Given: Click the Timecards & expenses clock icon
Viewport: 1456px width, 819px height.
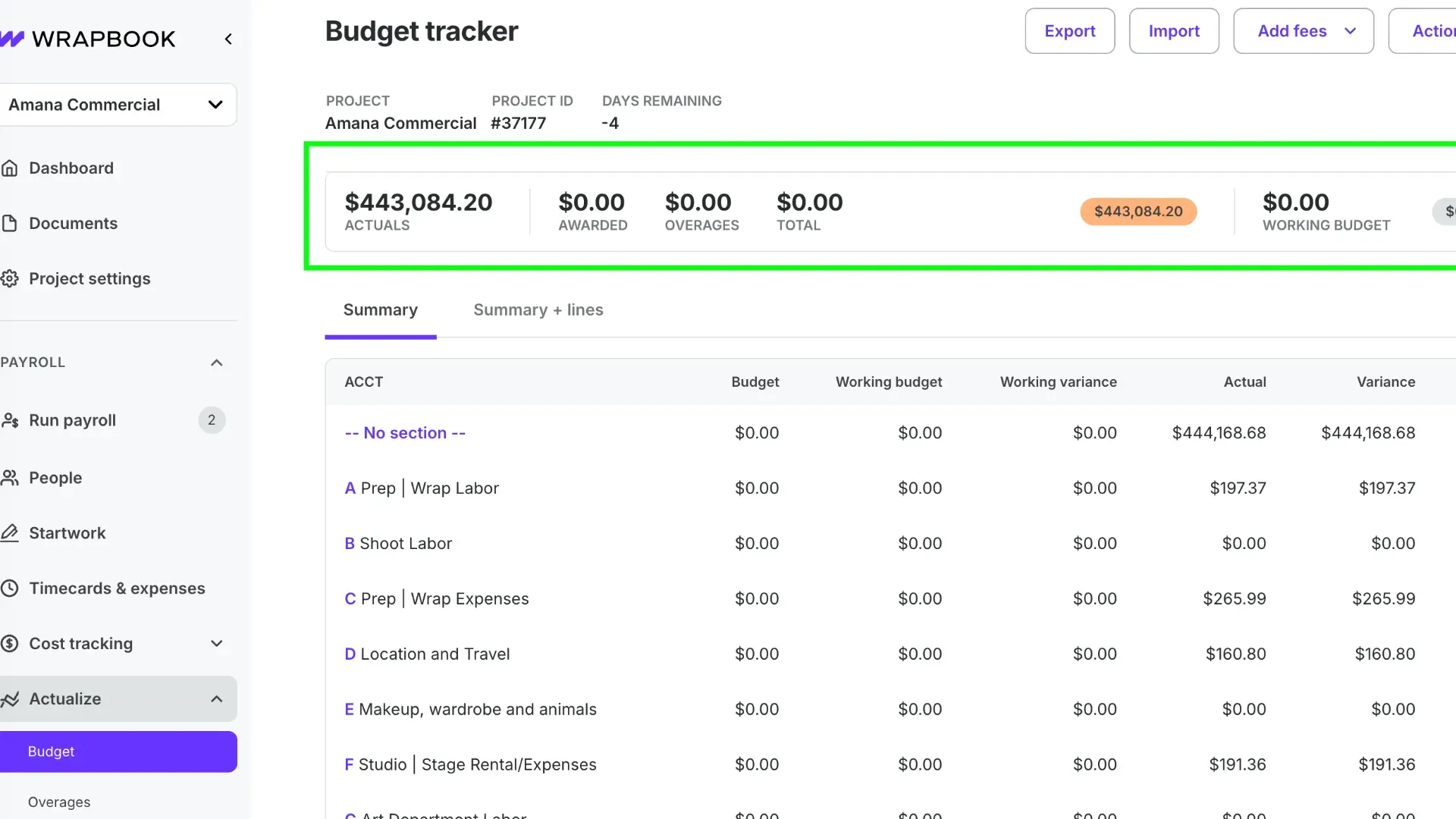Looking at the screenshot, I should [10, 588].
